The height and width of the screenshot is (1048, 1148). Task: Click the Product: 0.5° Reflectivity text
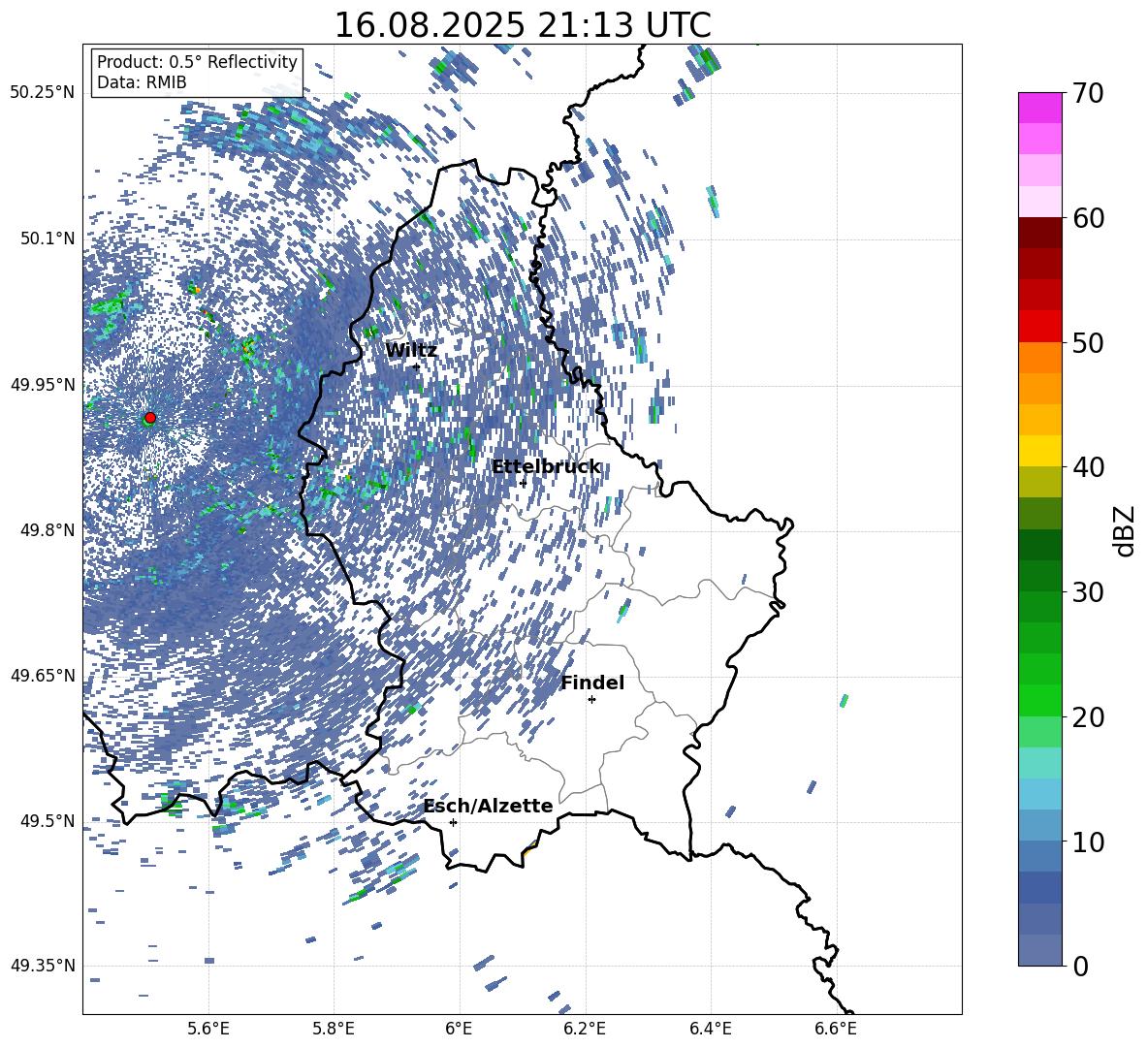click(x=197, y=61)
